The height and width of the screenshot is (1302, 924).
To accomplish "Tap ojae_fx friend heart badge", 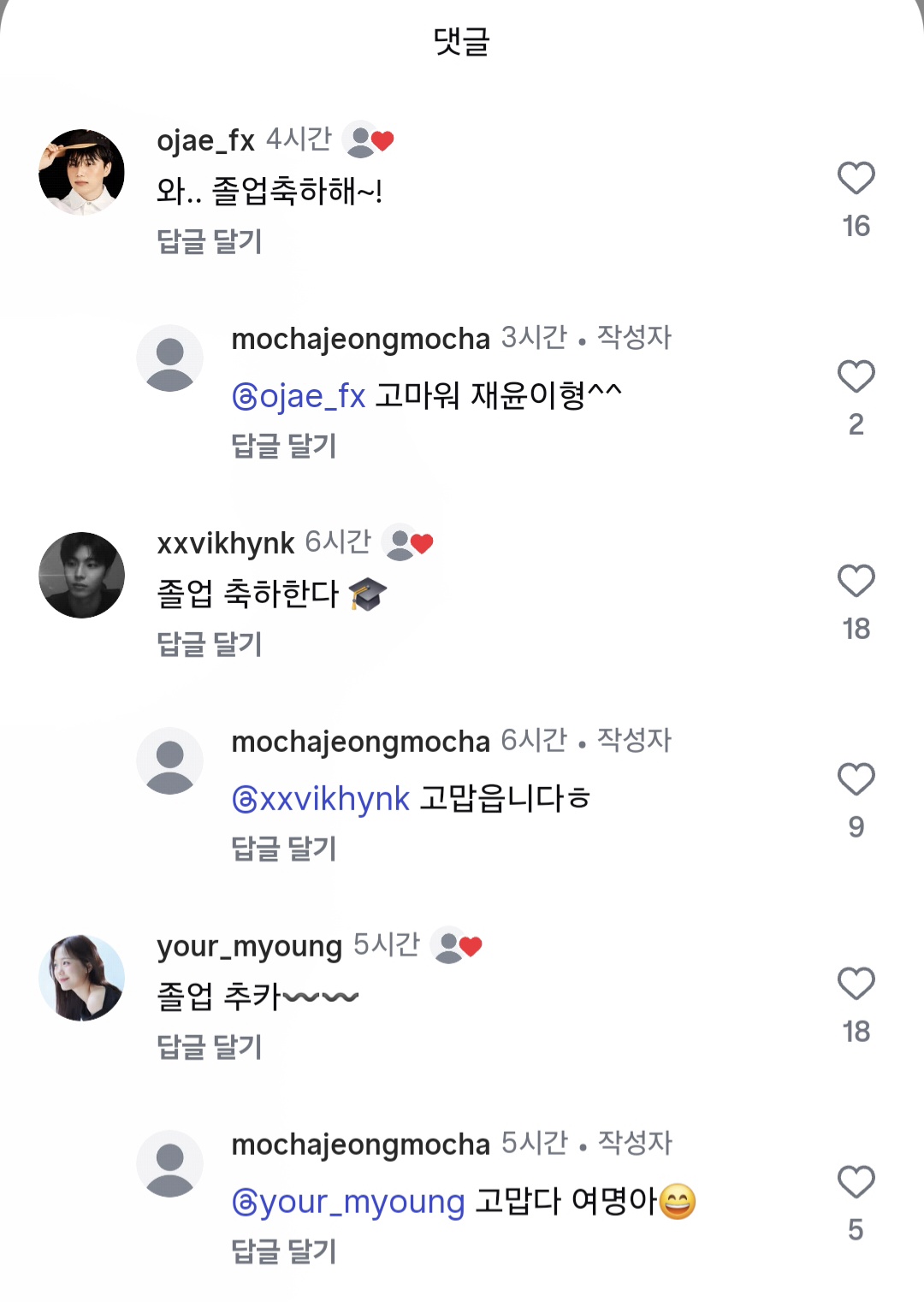I will 369,139.
